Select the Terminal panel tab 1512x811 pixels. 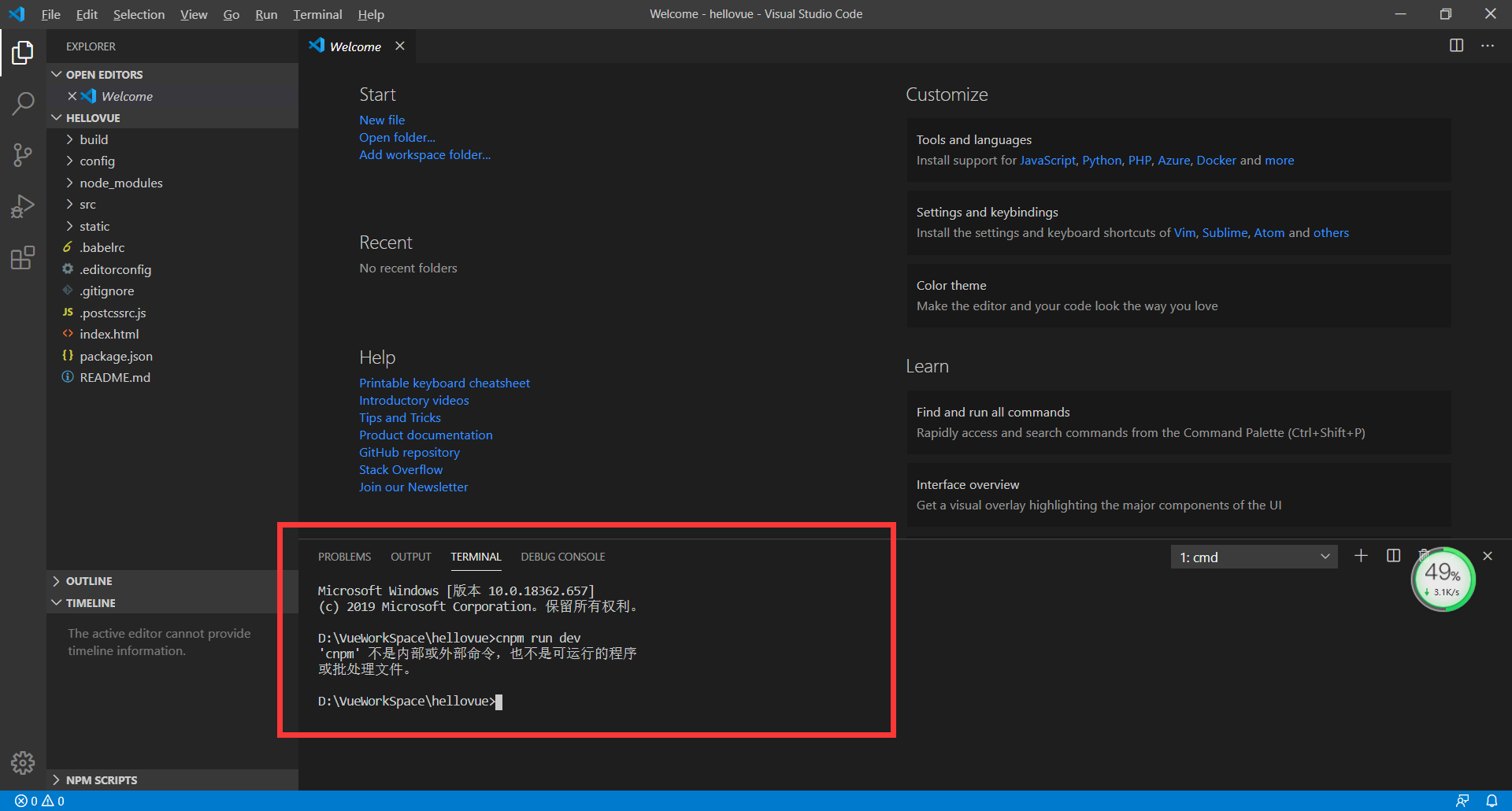point(476,557)
